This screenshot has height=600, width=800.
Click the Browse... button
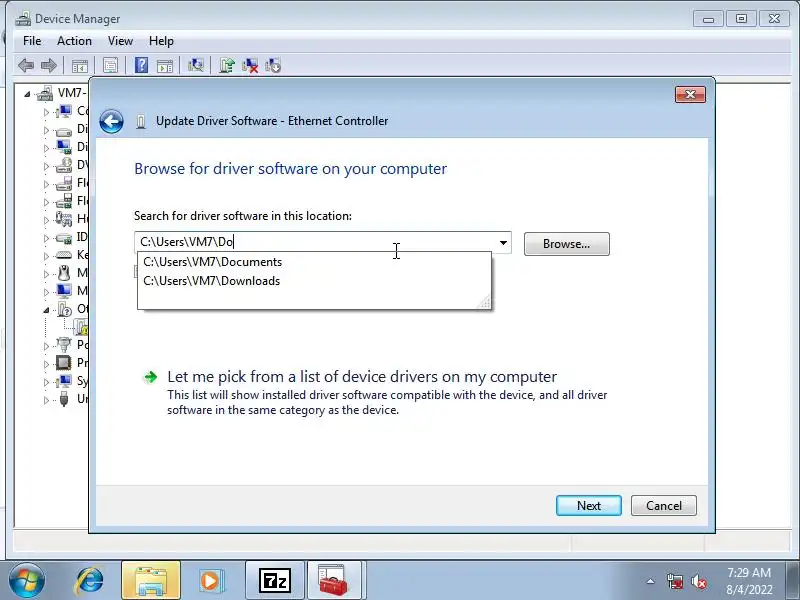coord(566,244)
